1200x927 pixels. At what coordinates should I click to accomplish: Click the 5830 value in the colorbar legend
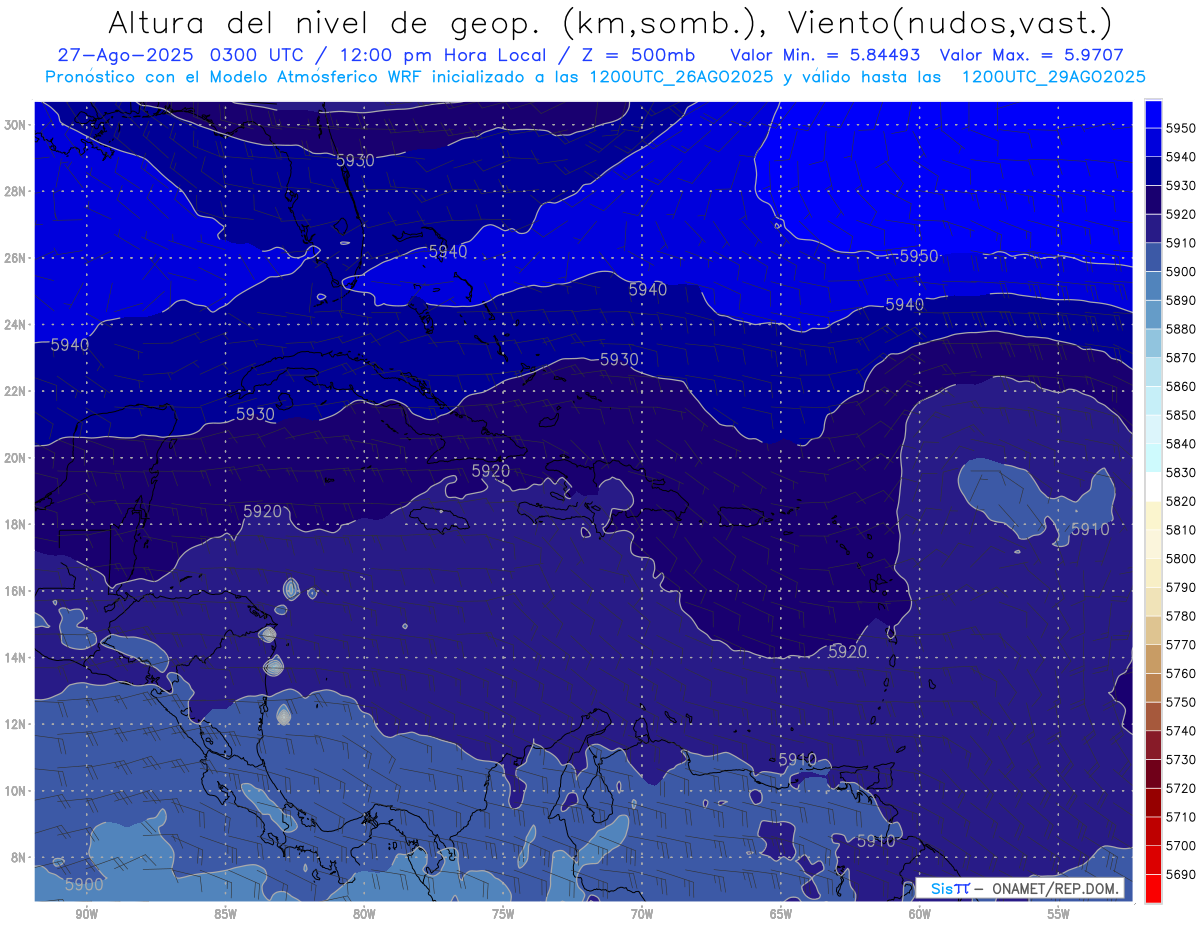[1181, 472]
